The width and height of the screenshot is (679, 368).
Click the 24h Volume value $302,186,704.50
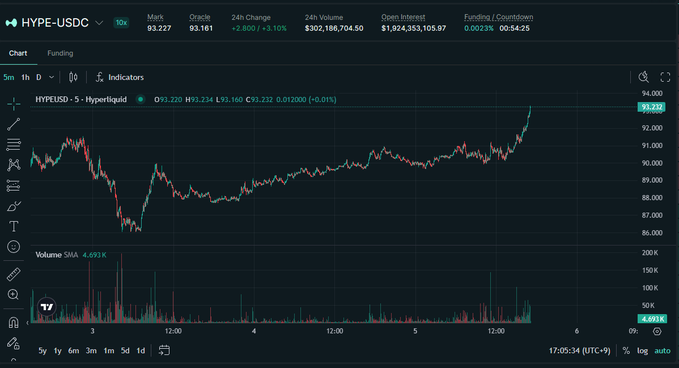(334, 28)
